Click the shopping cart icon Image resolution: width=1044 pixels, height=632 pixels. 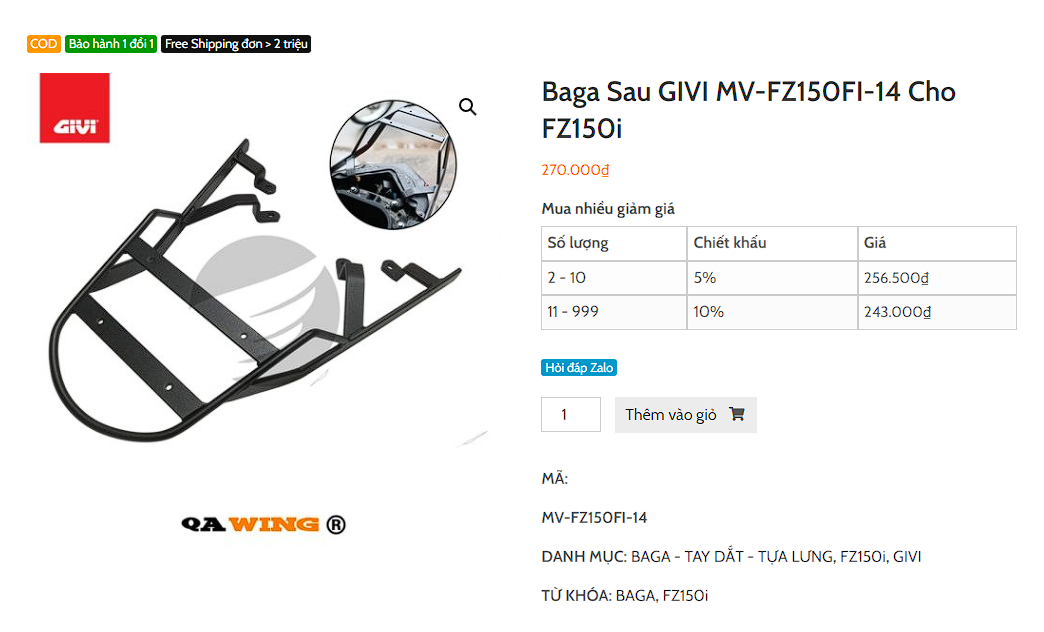click(736, 414)
